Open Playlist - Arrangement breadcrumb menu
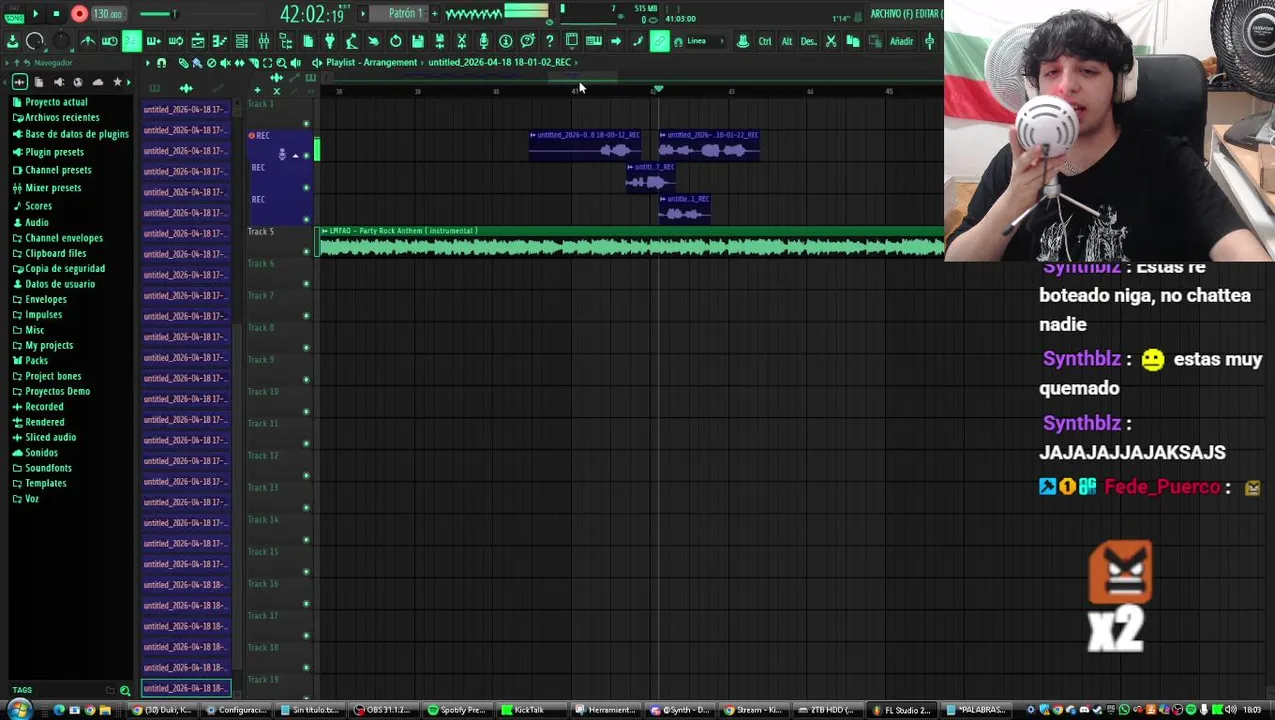This screenshot has width=1275, height=720. tap(371, 62)
